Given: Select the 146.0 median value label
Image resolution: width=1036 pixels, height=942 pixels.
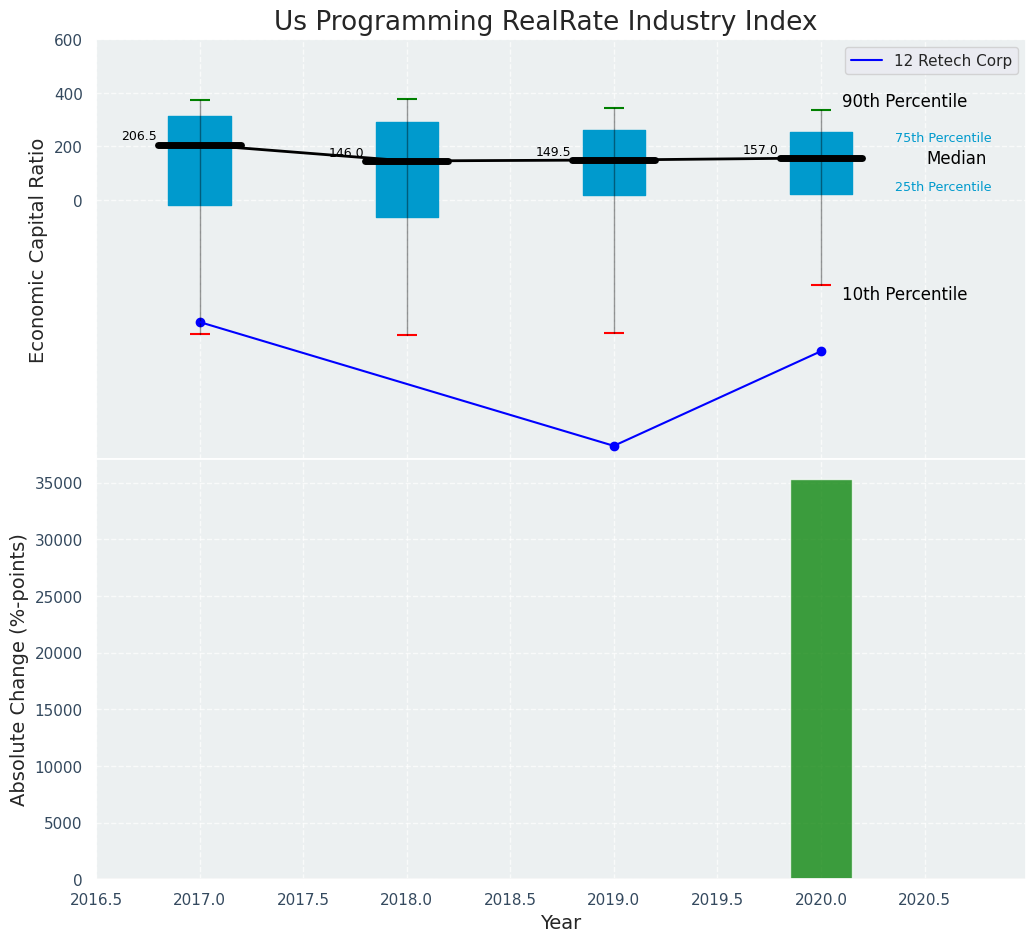Looking at the screenshot, I should [346, 153].
